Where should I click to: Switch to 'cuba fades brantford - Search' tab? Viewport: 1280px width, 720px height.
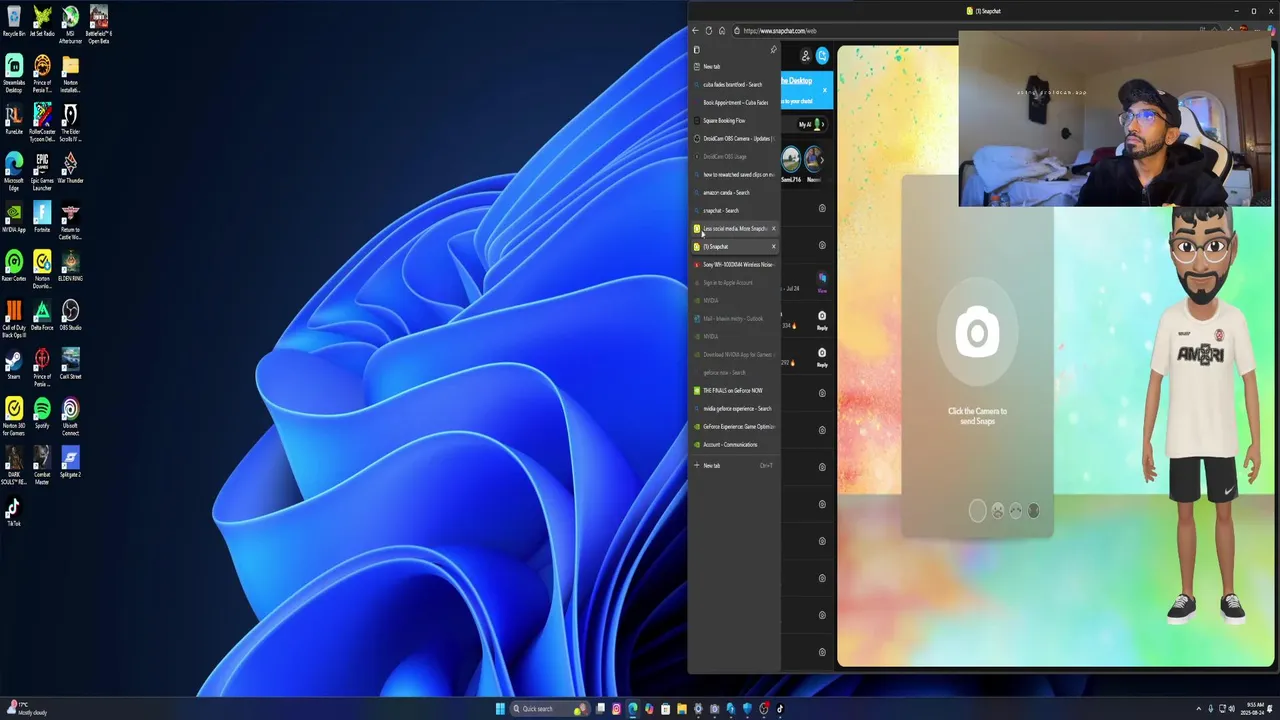[x=735, y=84]
